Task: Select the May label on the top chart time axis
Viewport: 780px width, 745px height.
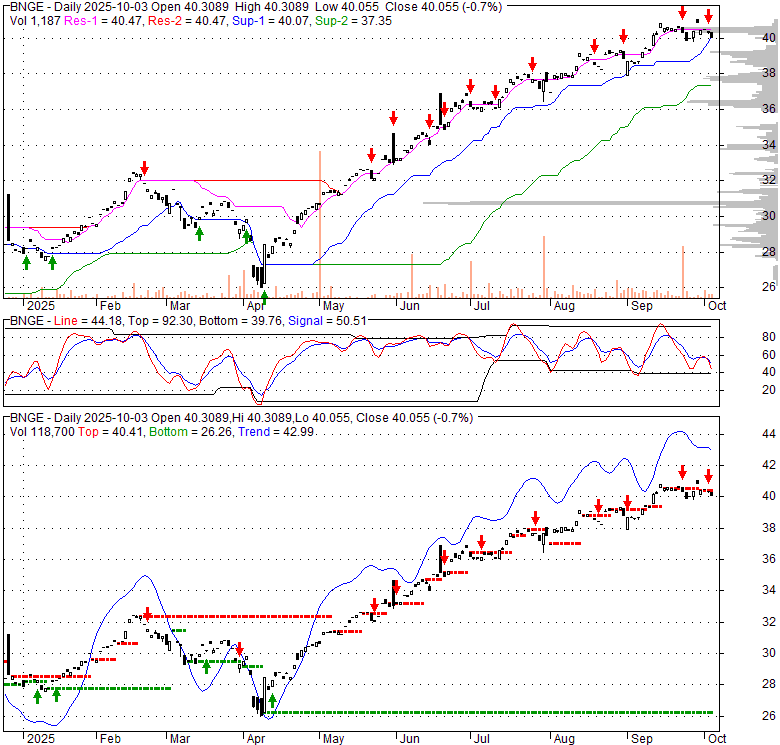Action: coord(333,305)
